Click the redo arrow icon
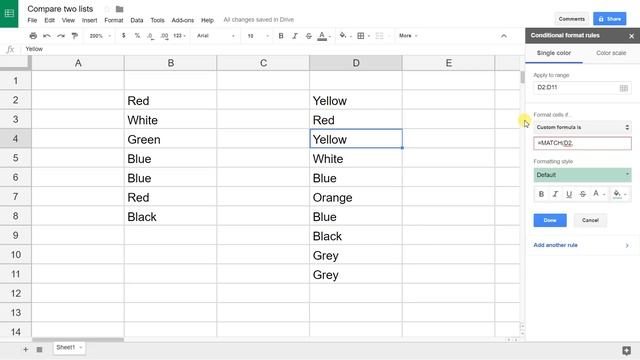The height and width of the screenshot is (360, 640). (61, 36)
